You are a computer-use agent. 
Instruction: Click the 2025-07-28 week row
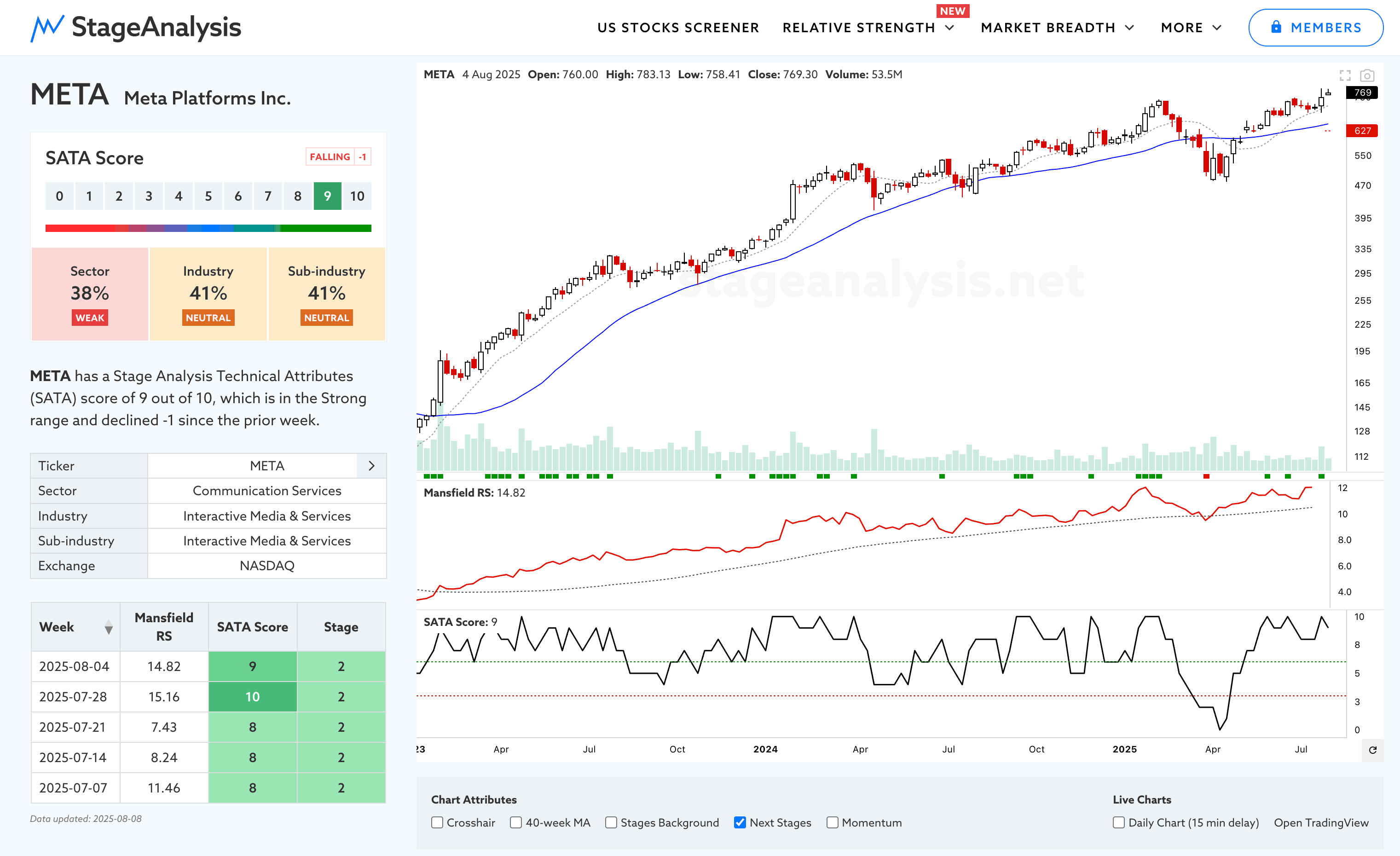(x=208, y=697)
